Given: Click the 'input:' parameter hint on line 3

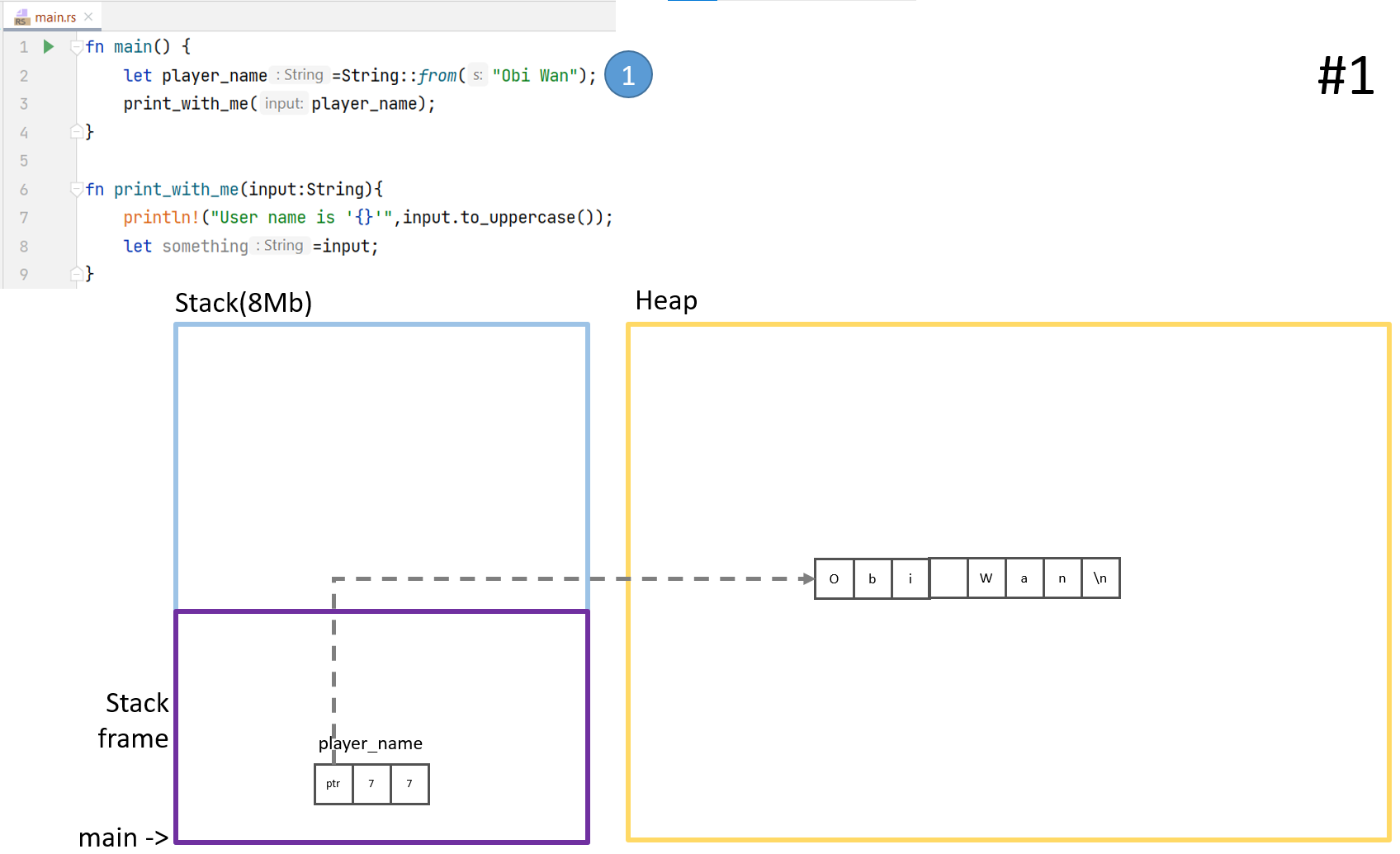Looking at the screenshot, I should click(x=284, y=104).
